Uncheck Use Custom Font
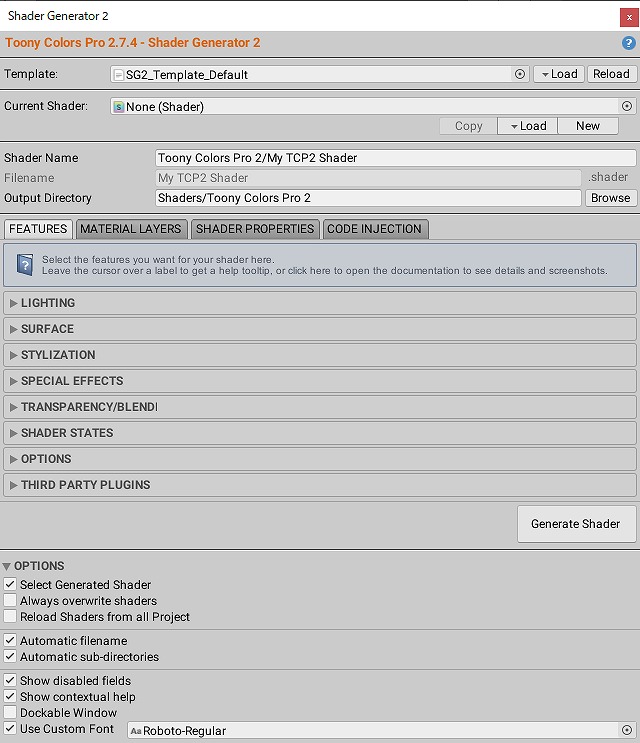Image resolution: width=640 pixels, height=743 pixels. 10,728
